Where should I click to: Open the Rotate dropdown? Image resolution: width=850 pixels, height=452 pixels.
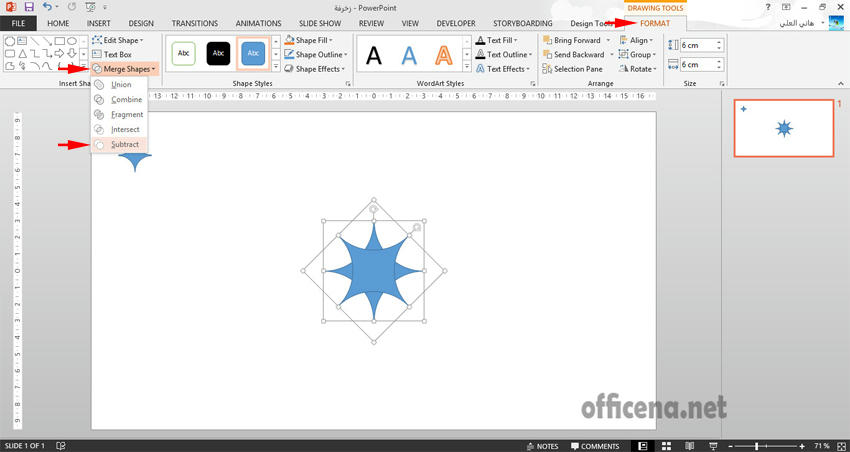click(640, 69)
